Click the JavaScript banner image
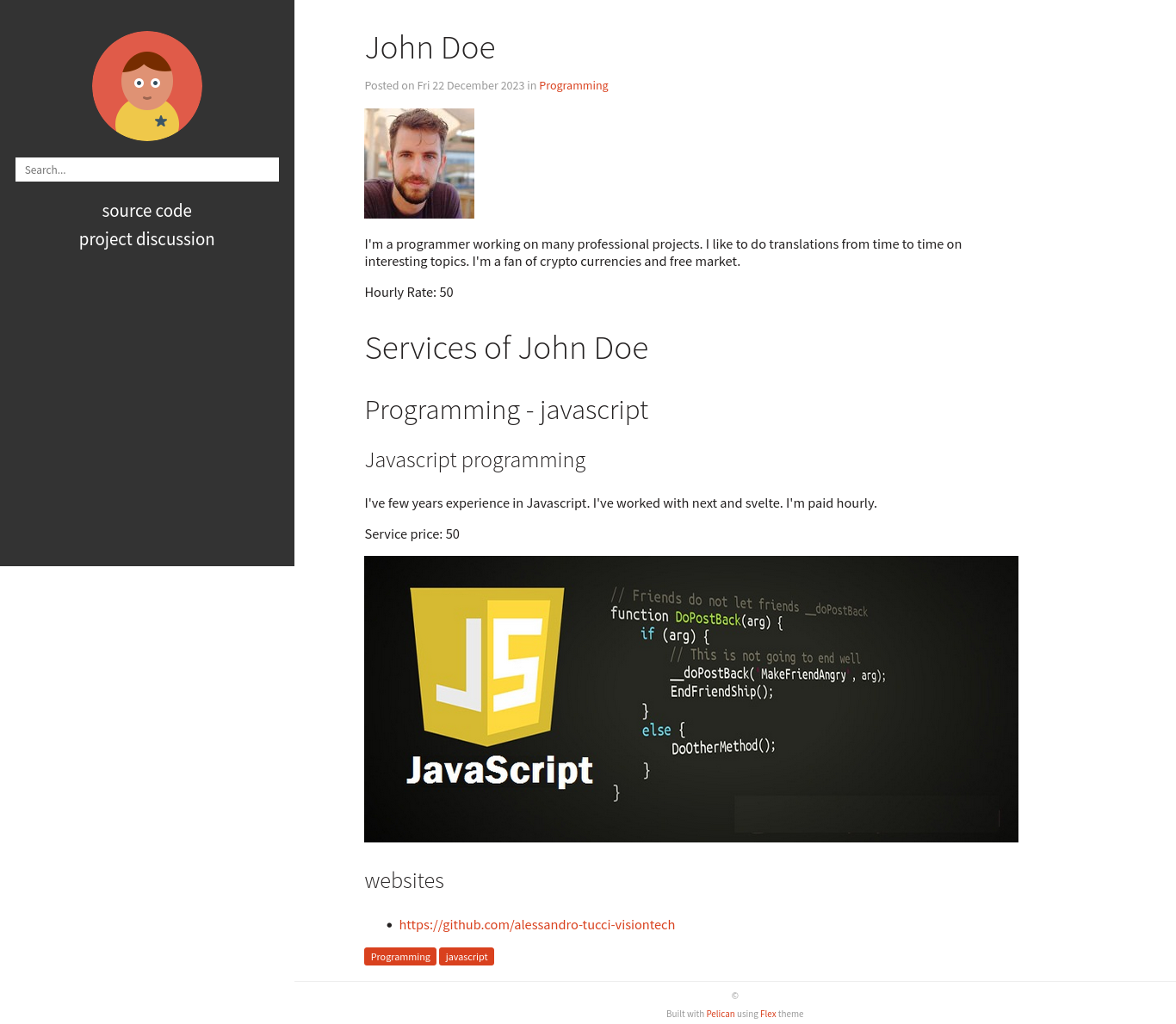Viewport: 1176px width, 1024px height. (x=691, y=699)
